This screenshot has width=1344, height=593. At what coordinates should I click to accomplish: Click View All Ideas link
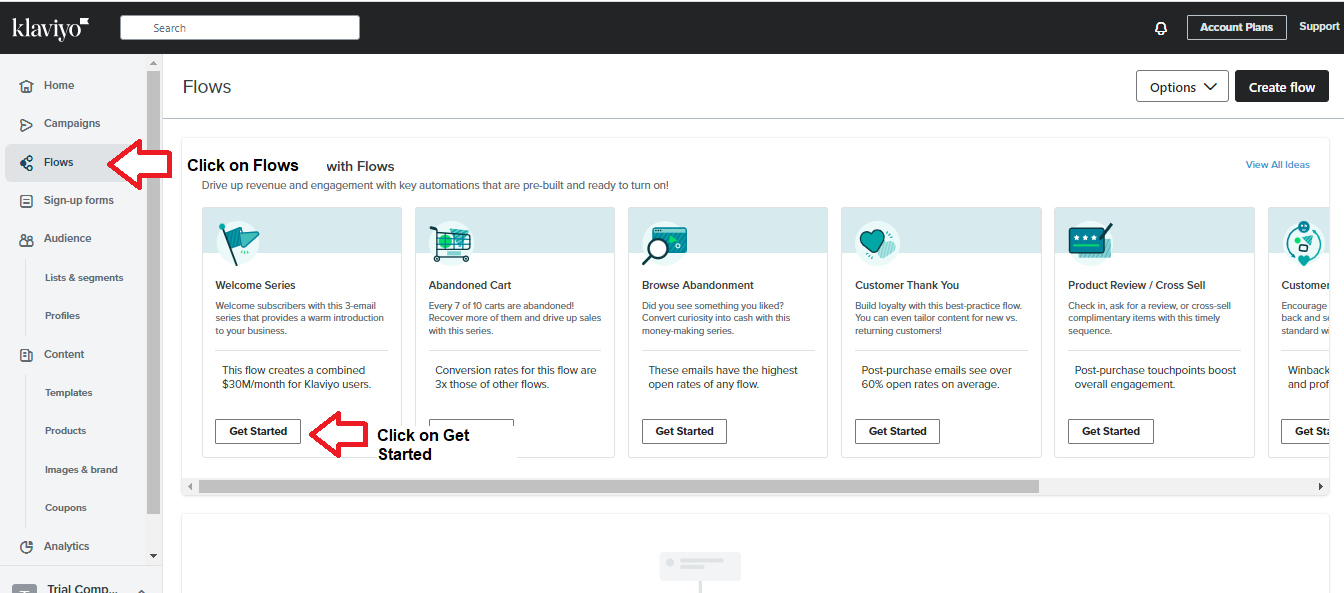1277,165
